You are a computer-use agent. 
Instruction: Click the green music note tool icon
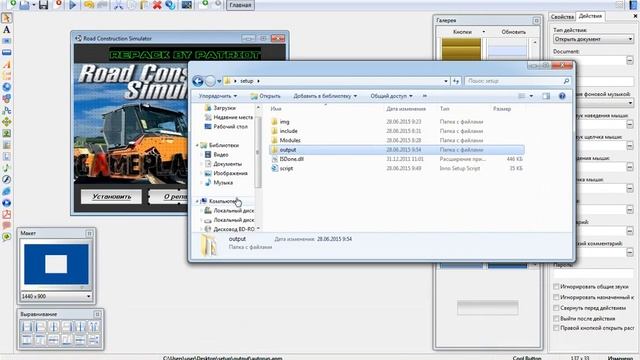coord(7,168)
